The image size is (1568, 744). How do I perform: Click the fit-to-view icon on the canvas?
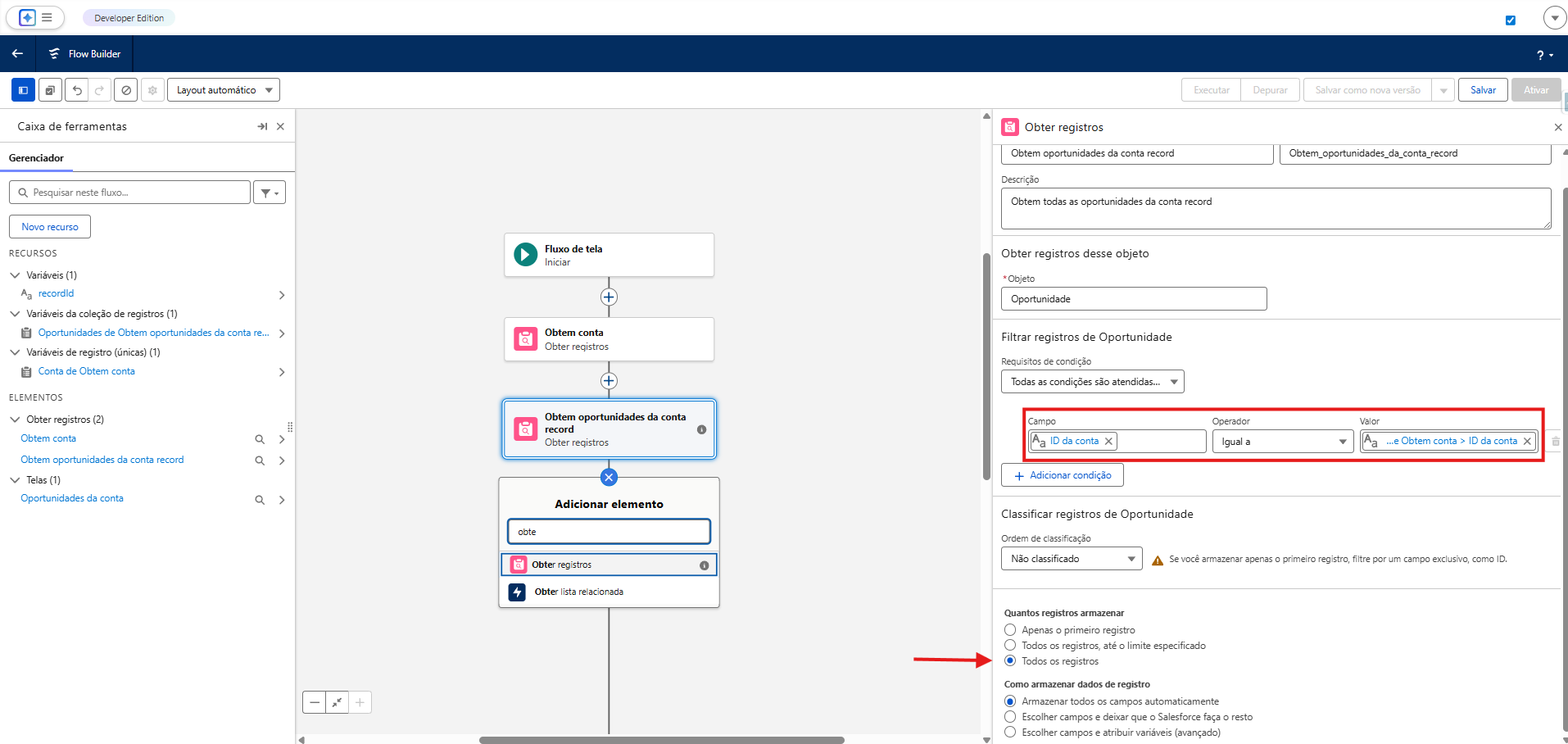pos(337,701)
